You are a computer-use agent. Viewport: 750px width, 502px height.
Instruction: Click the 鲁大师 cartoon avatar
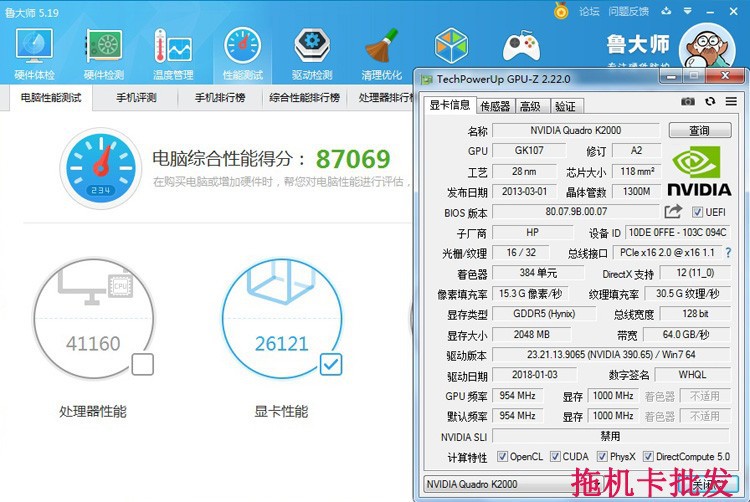707,46
